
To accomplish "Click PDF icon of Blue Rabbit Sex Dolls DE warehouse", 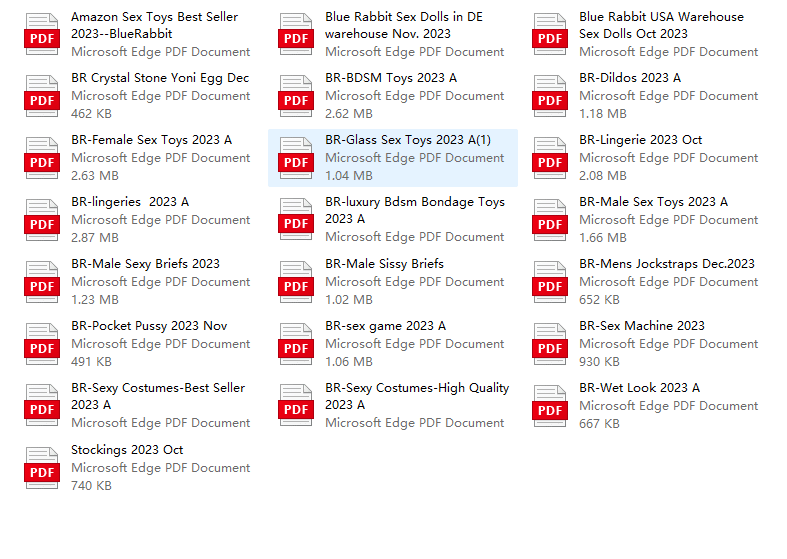I will [296, 35].
